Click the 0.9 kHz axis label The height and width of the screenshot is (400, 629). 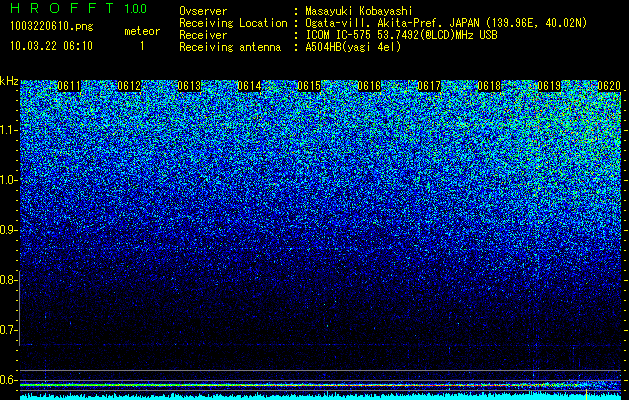click(x=9, y=230)
